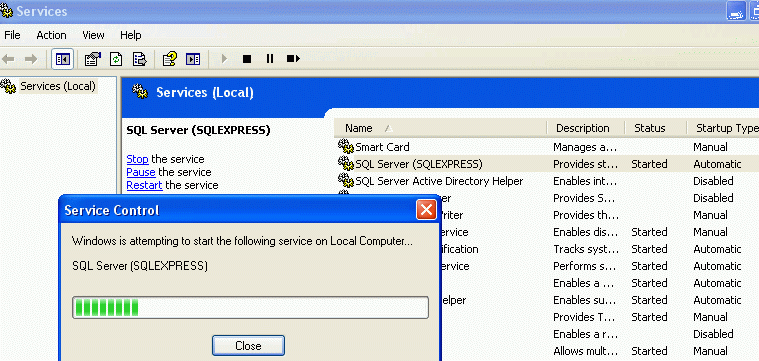The height and width of the screenshot is (361, 759).
Task: Open the Action menu
Action: [x=51, y=35]
